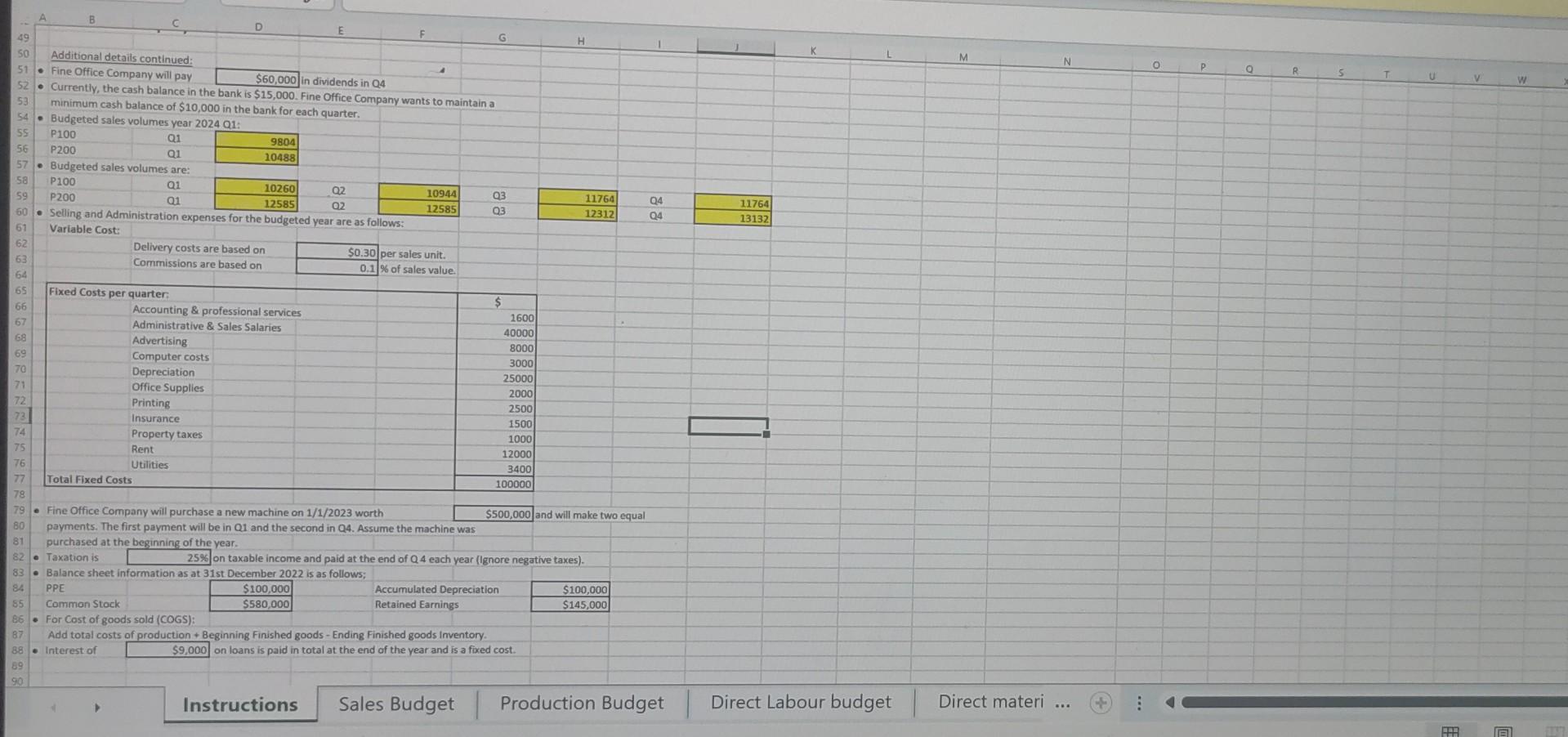Screen dimensions: 1568x737
Task: Select column N header
Action: coord(1066,60)
